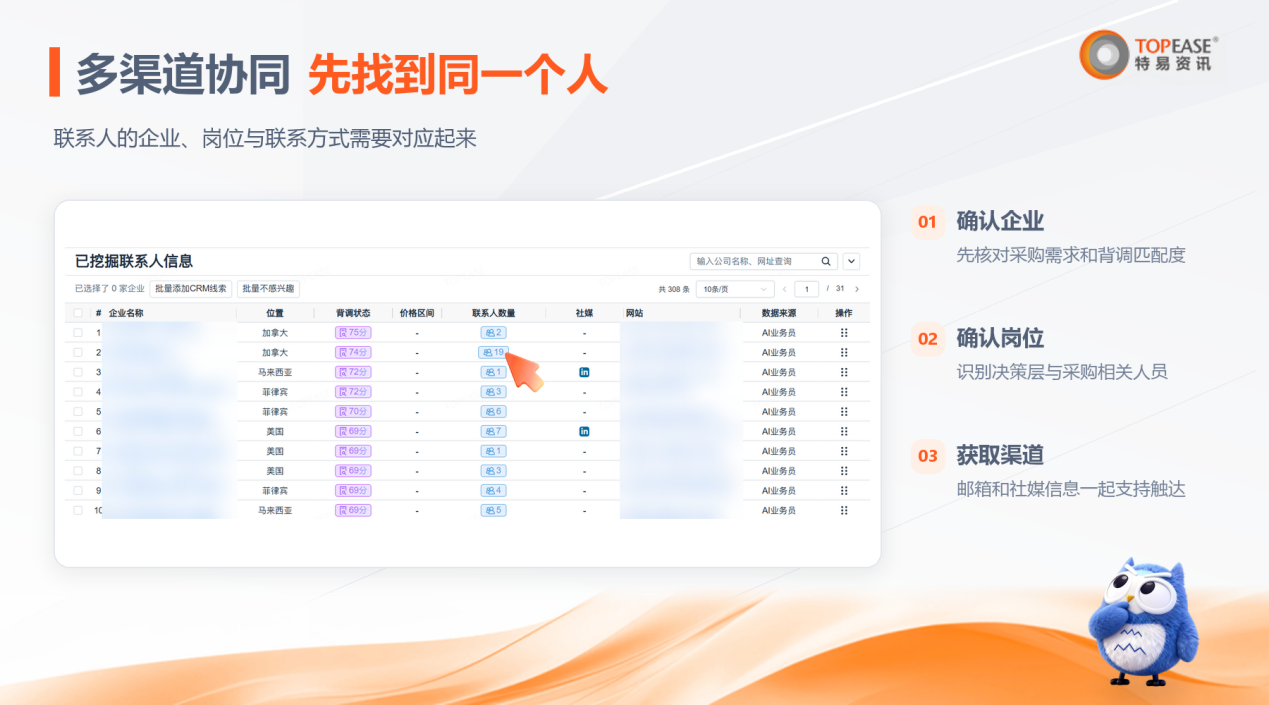Click AI业务员 source in row 5
Screen dimensions: 1269x705
click(x=778, y=411)
